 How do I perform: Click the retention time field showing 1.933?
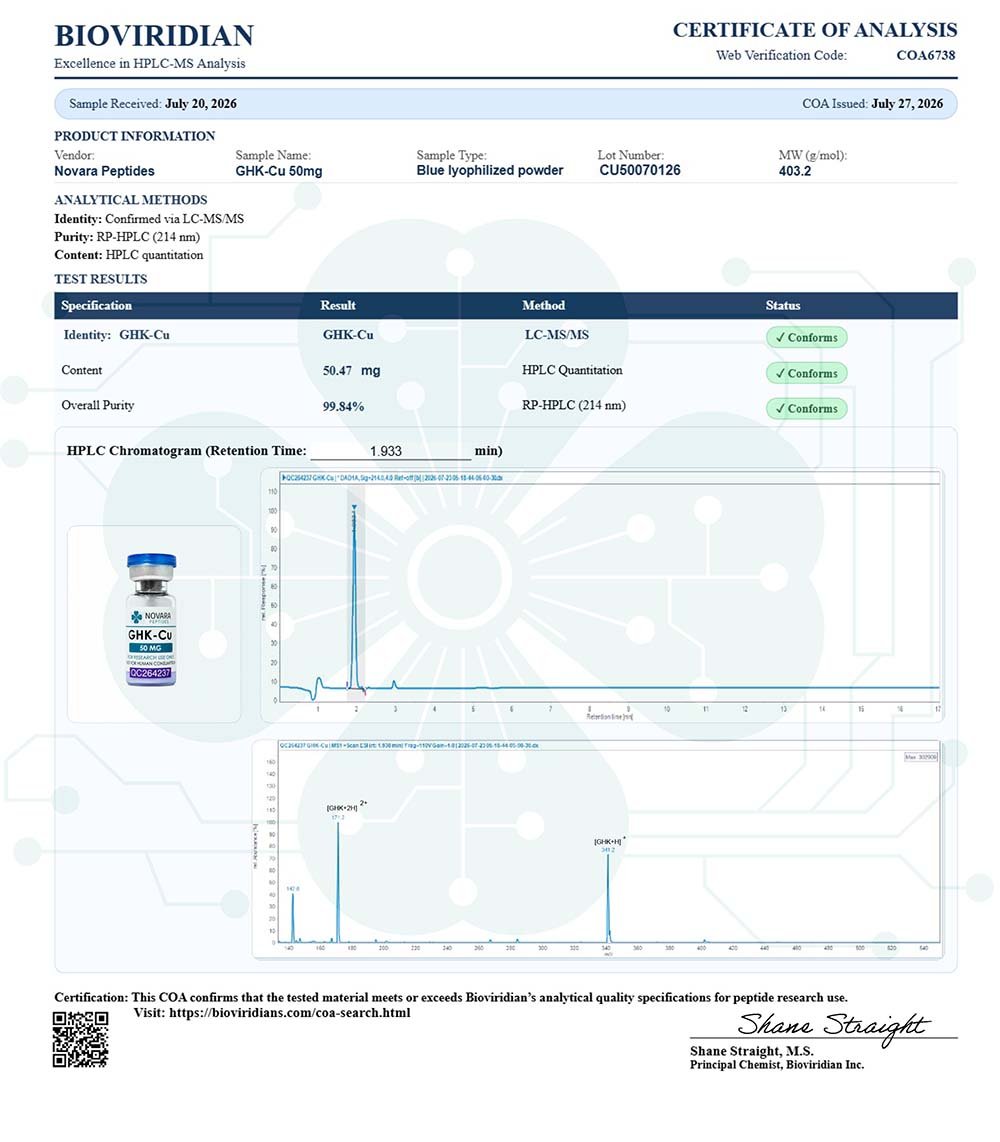(390, 452)
